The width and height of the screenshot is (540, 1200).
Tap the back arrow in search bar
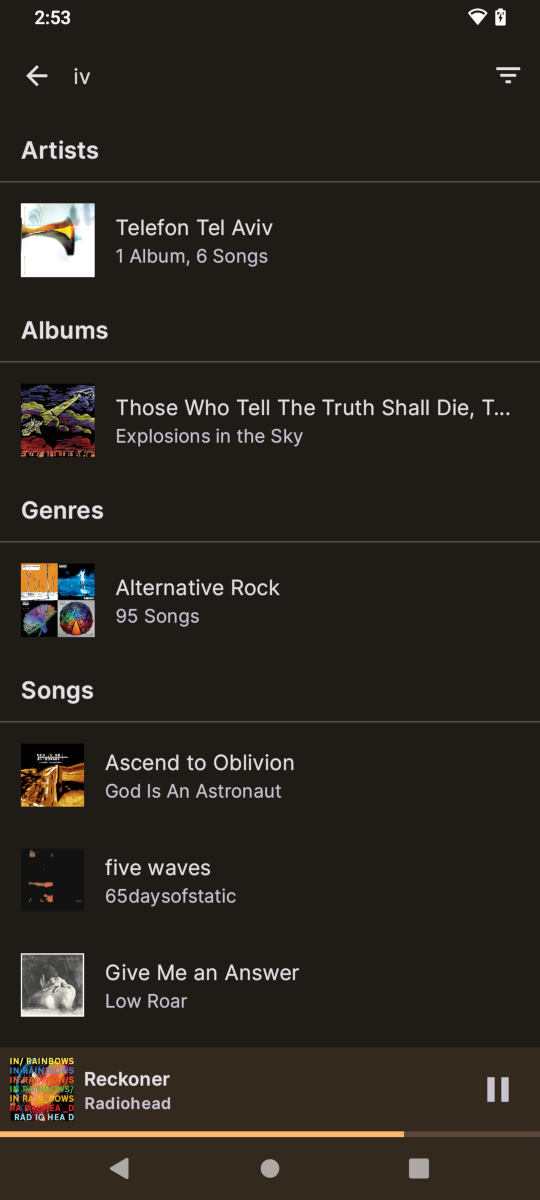(x=37, y=76)
